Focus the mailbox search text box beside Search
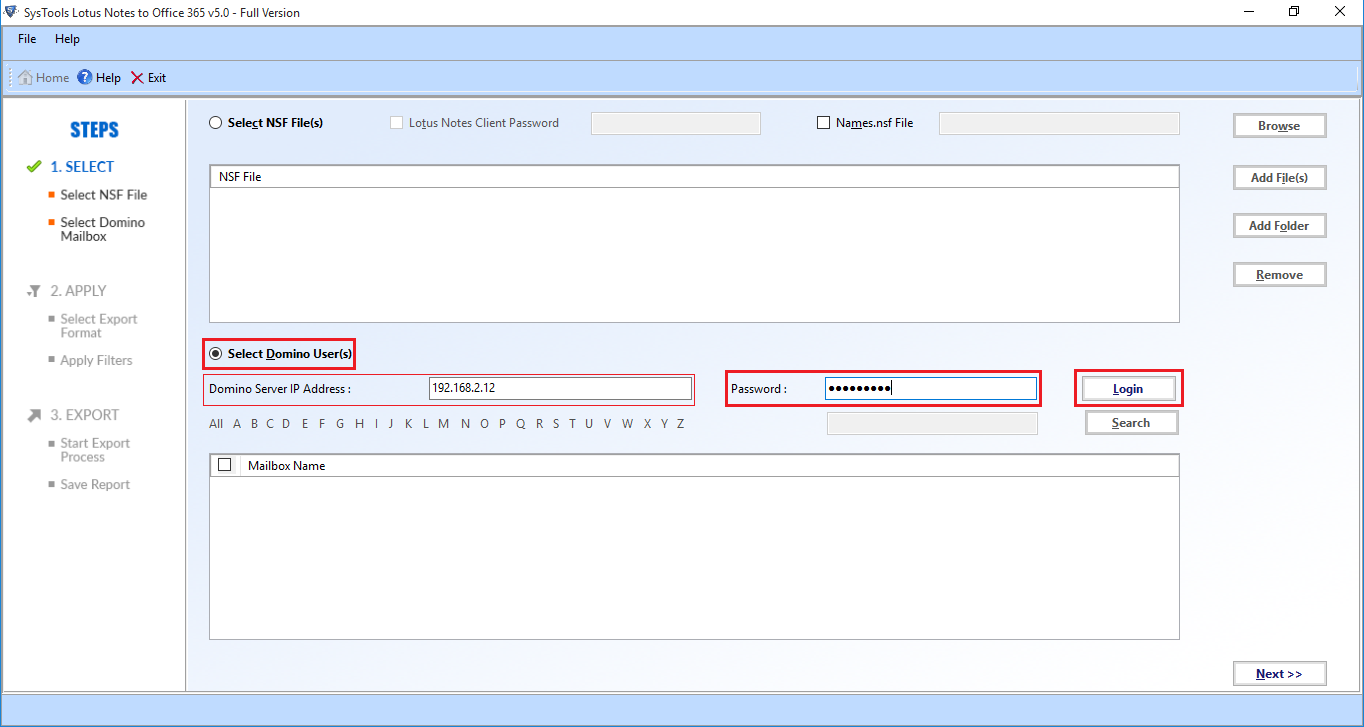Screen dimensions: 1364x727 (932, 424)
